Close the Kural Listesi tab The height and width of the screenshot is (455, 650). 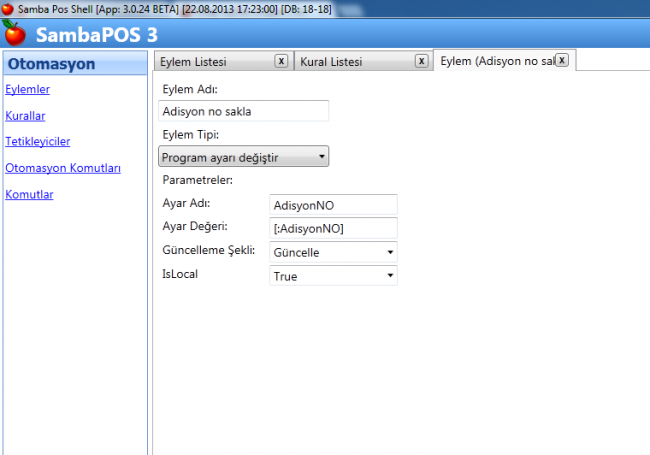point(421,61)
